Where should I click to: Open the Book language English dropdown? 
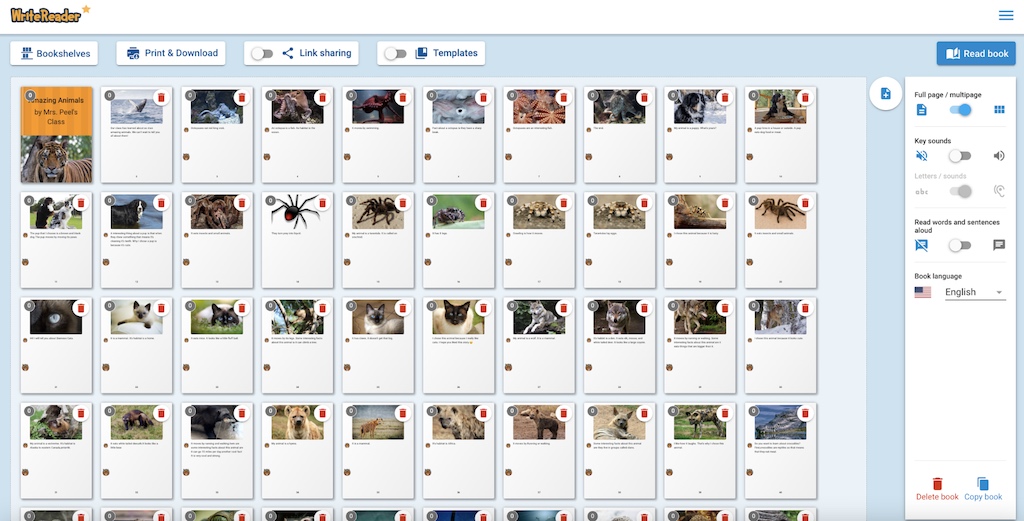coord(974,292)
